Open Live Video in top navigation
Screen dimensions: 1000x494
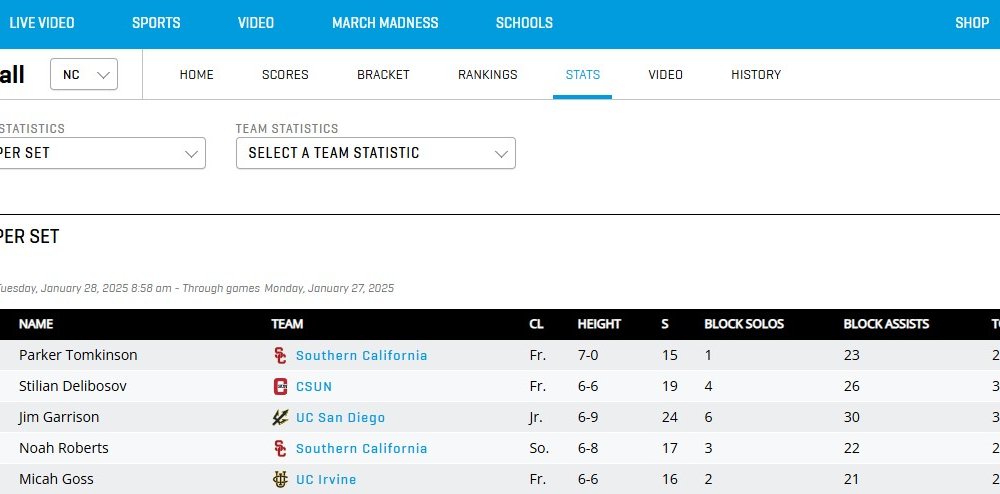[x=41, y=23]
